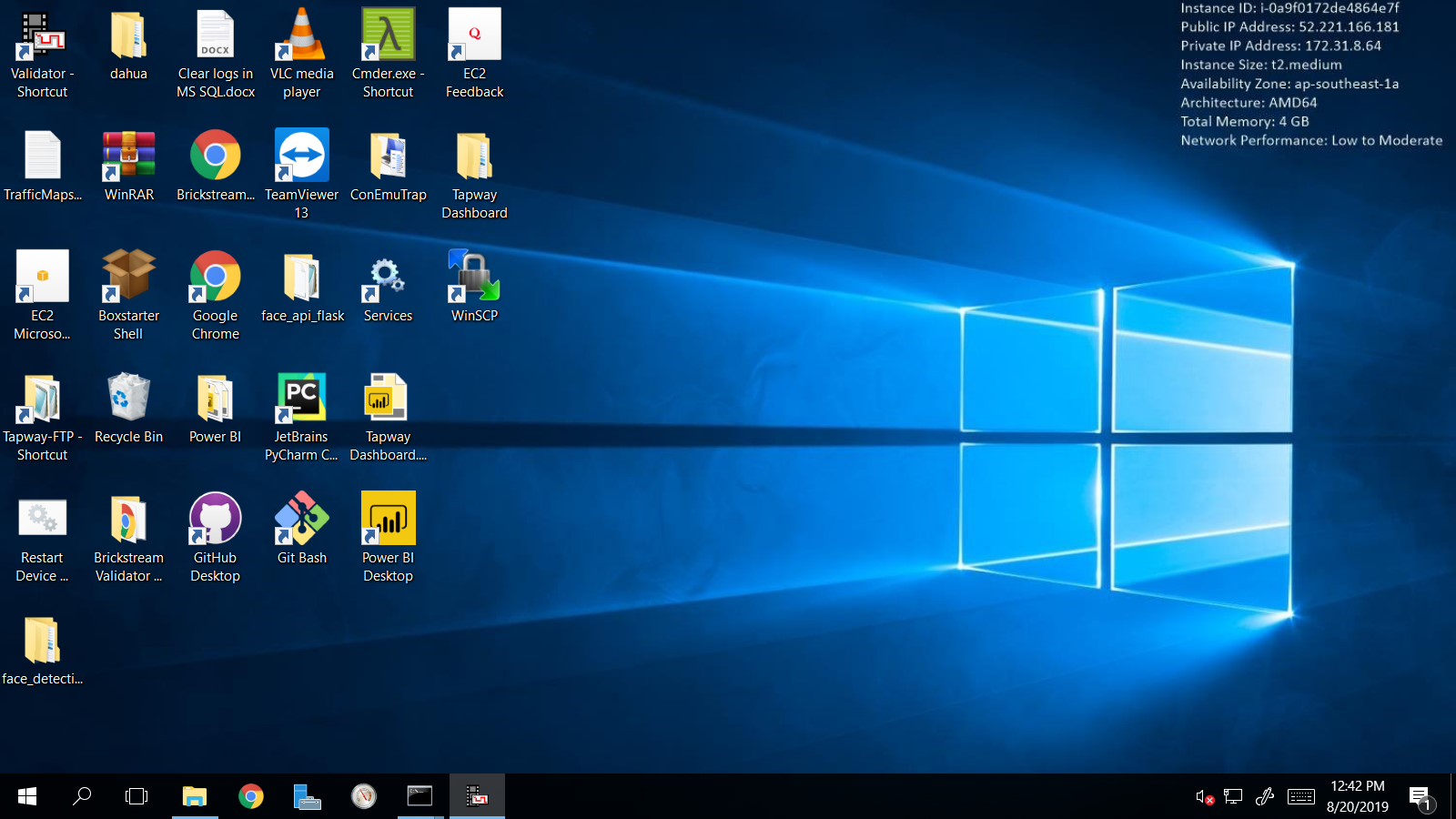Select the dahua folder on the desktop
Image resolution: width=1456 pixels, height=819 pixels.
(128, 45)
